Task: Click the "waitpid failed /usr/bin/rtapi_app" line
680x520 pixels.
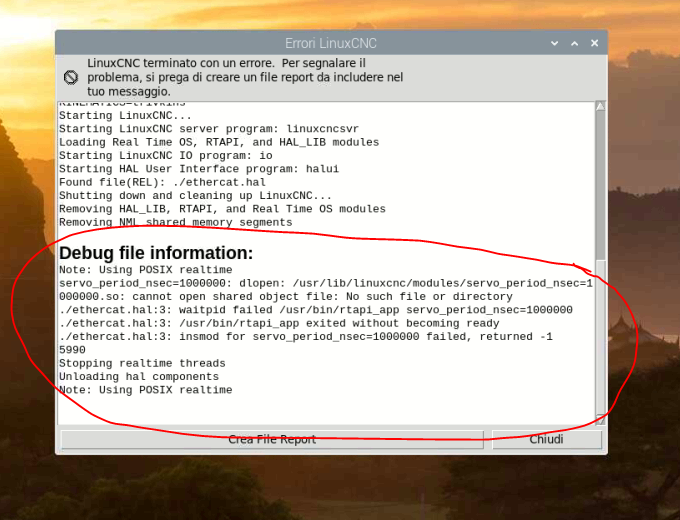Action: [x=316, y=311]
